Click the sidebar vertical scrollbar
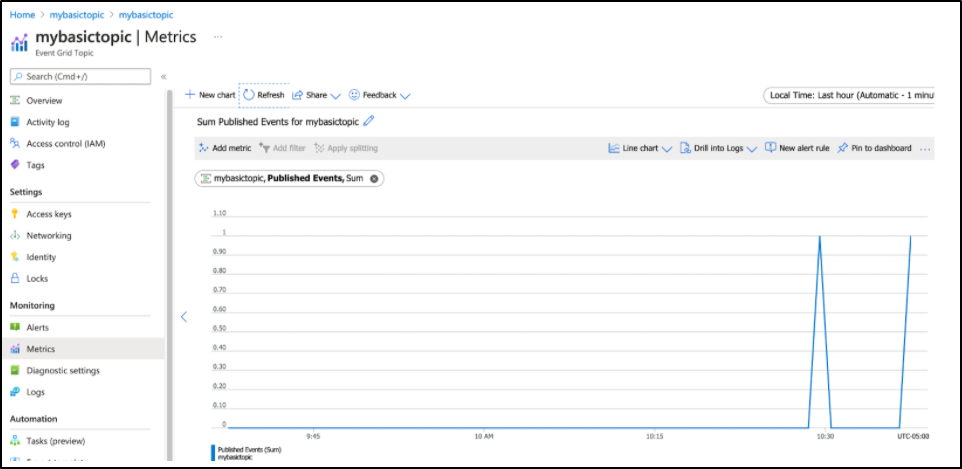 coord(169,275)
